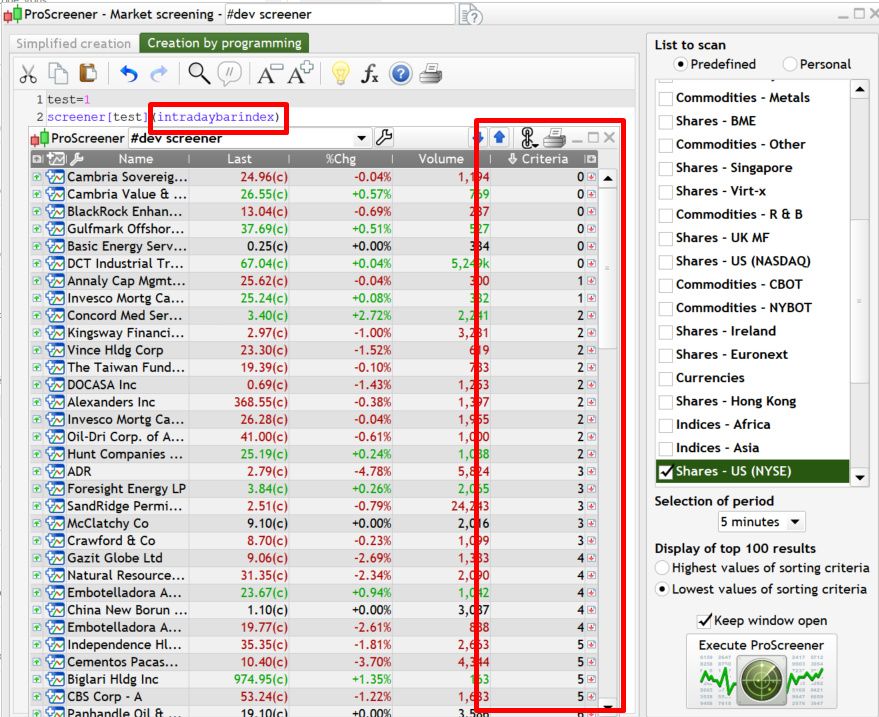Check the Shares - BME checkbox
879x717 pixels.
[x=665, y=122]
